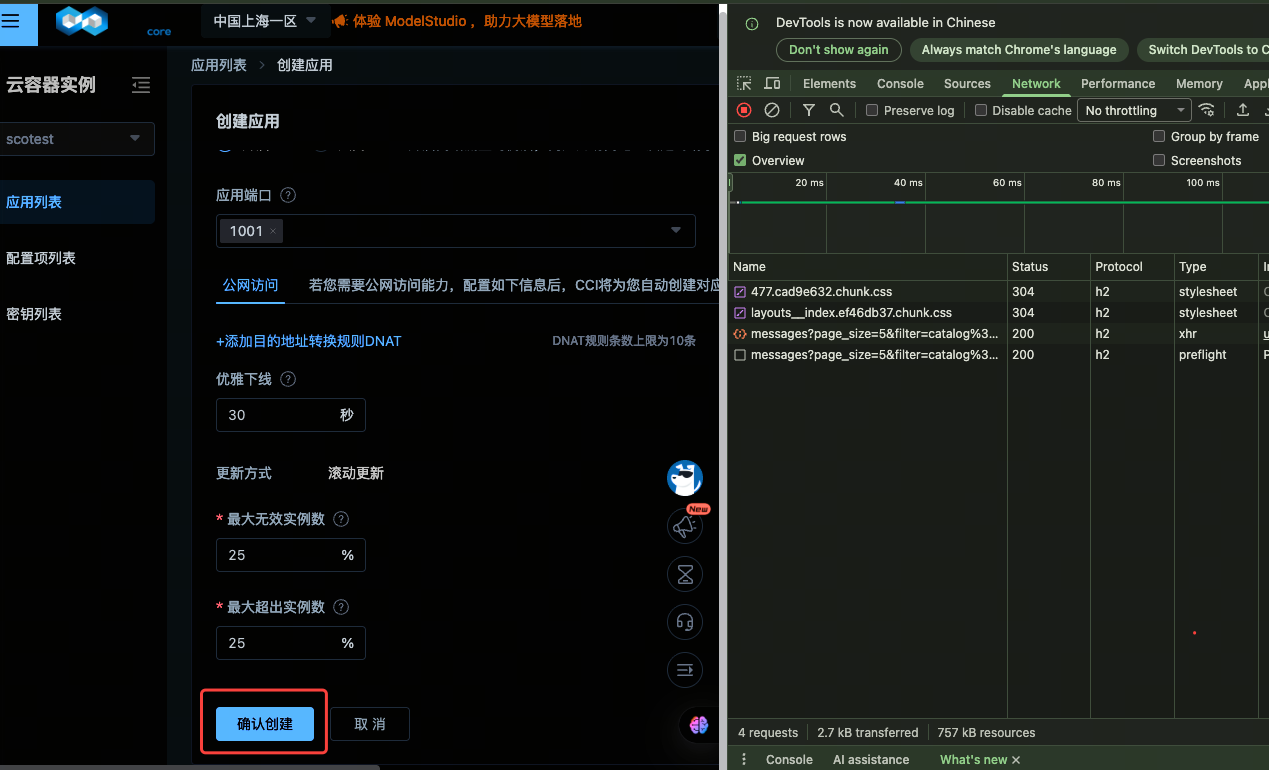This screenshot has height=770, width=1269.
Task: Open the No throttling dropdown
Action: tap(1134, 110)
